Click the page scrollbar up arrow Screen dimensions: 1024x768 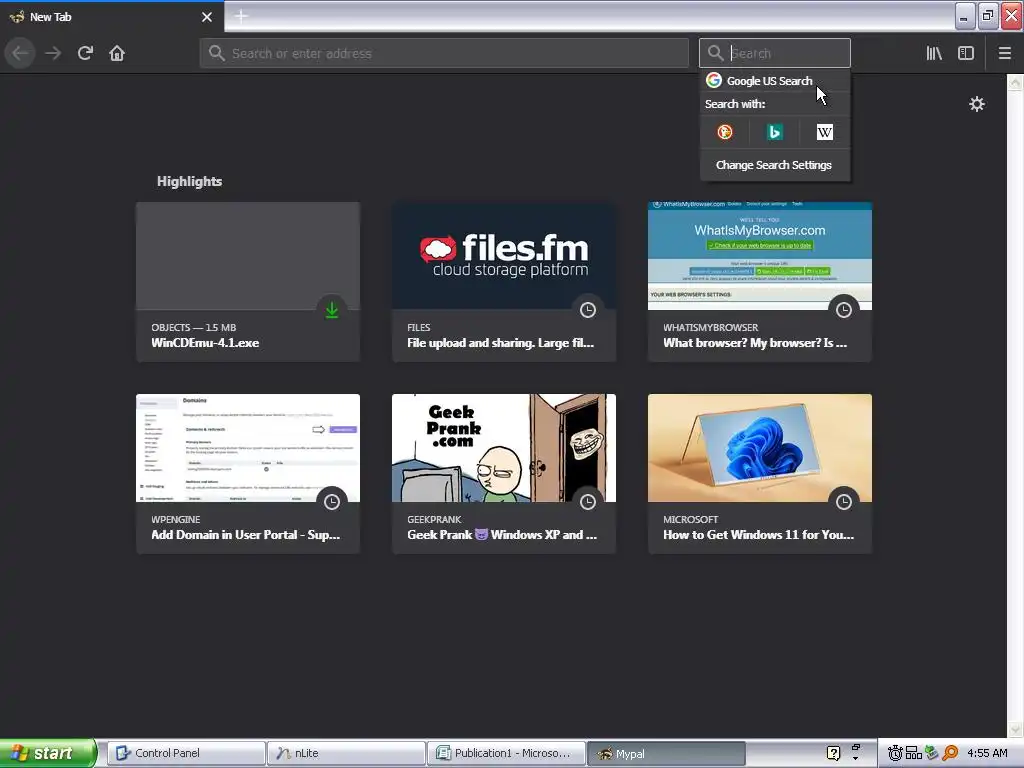[x=1015, y=82]
